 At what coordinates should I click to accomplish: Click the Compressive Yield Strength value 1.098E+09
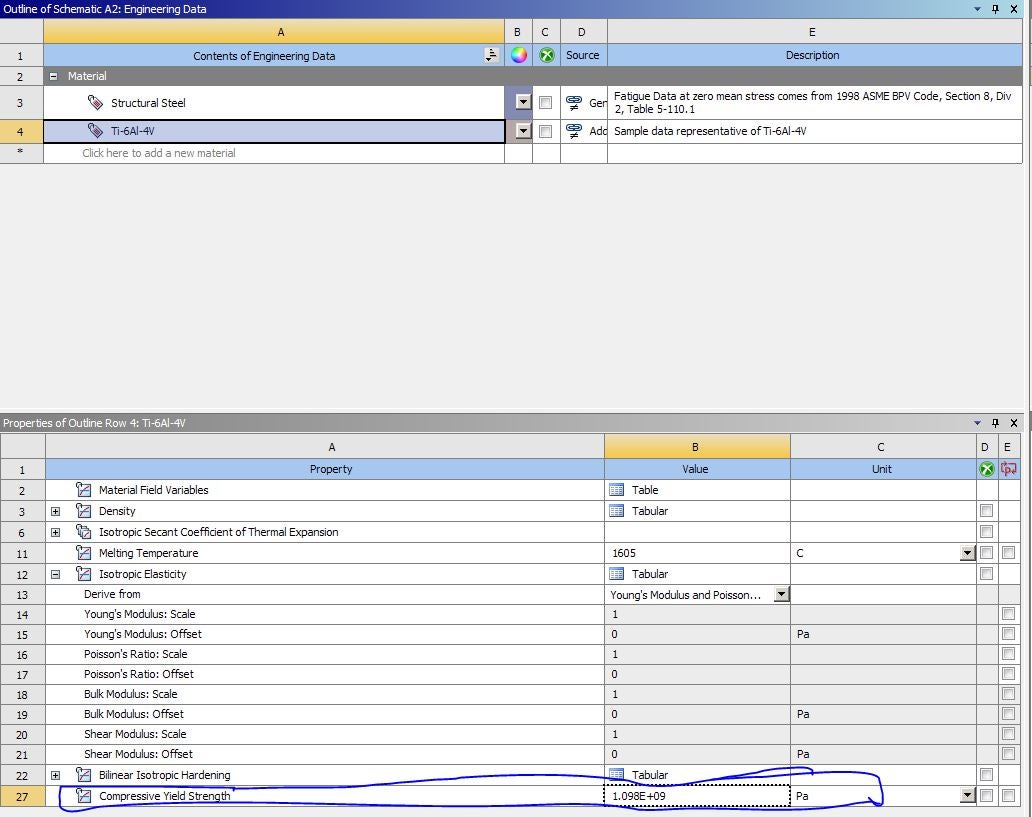click(638, 796)
